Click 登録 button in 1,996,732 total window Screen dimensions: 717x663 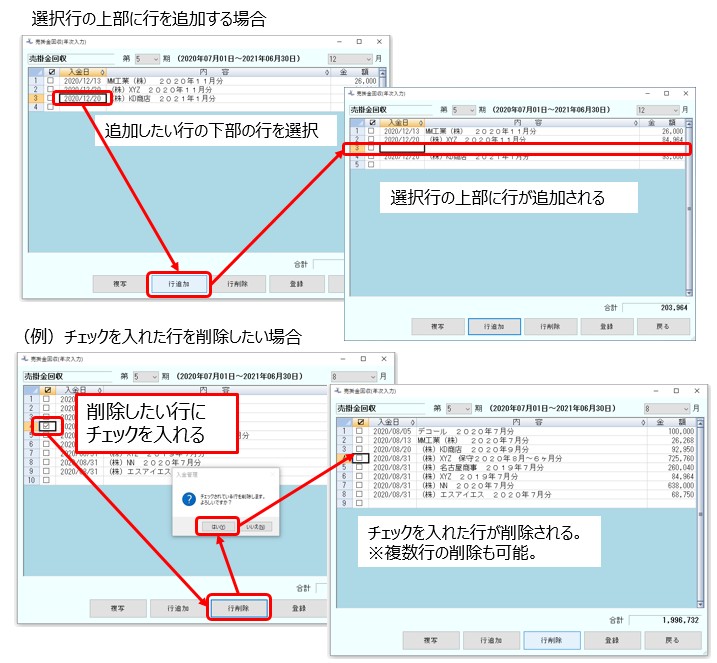pos(612,641)
